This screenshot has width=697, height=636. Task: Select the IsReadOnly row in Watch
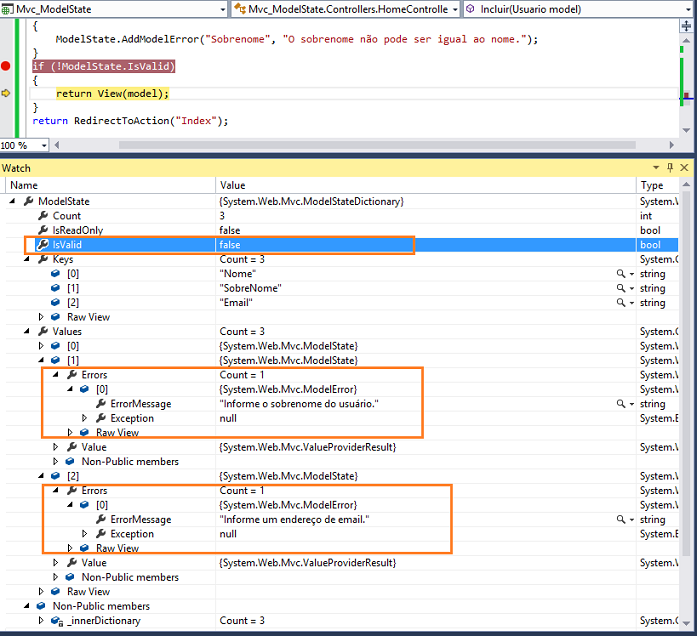coord(78,231)
